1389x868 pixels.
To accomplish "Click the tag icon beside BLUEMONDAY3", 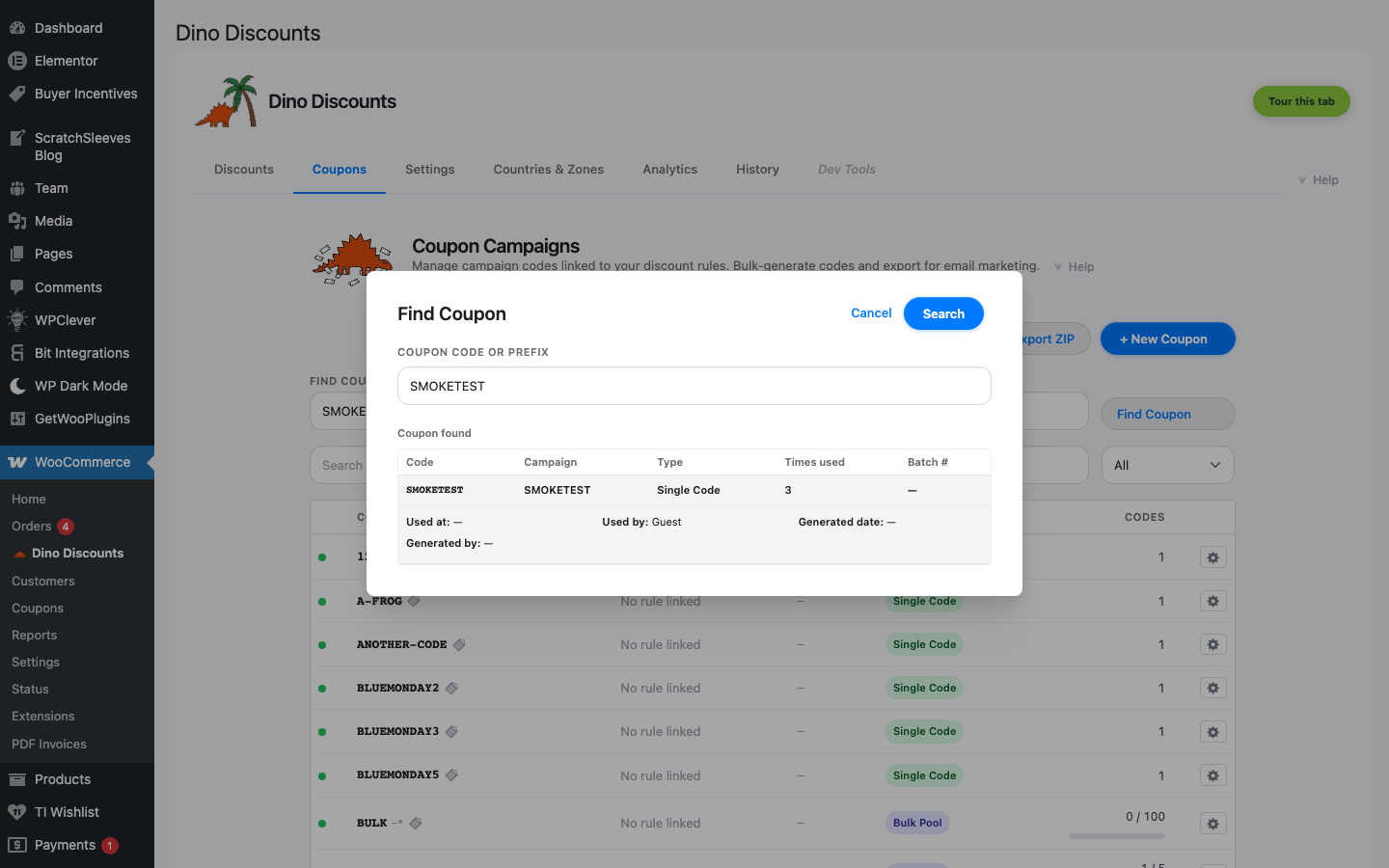I will pos(451,731).
